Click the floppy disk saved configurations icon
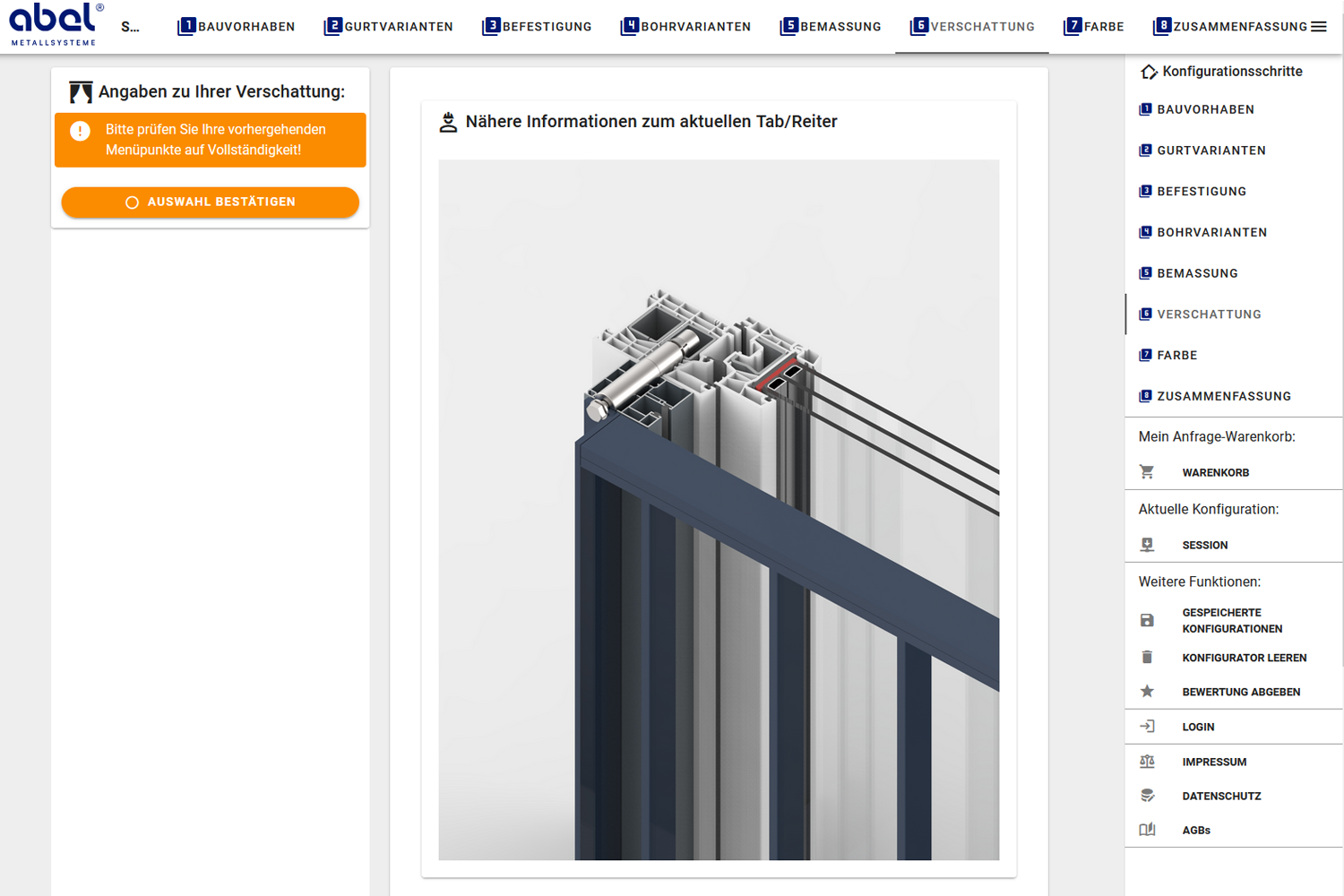The width and height of the screenshot is (1344, 896). click(x=1147, y=620)
